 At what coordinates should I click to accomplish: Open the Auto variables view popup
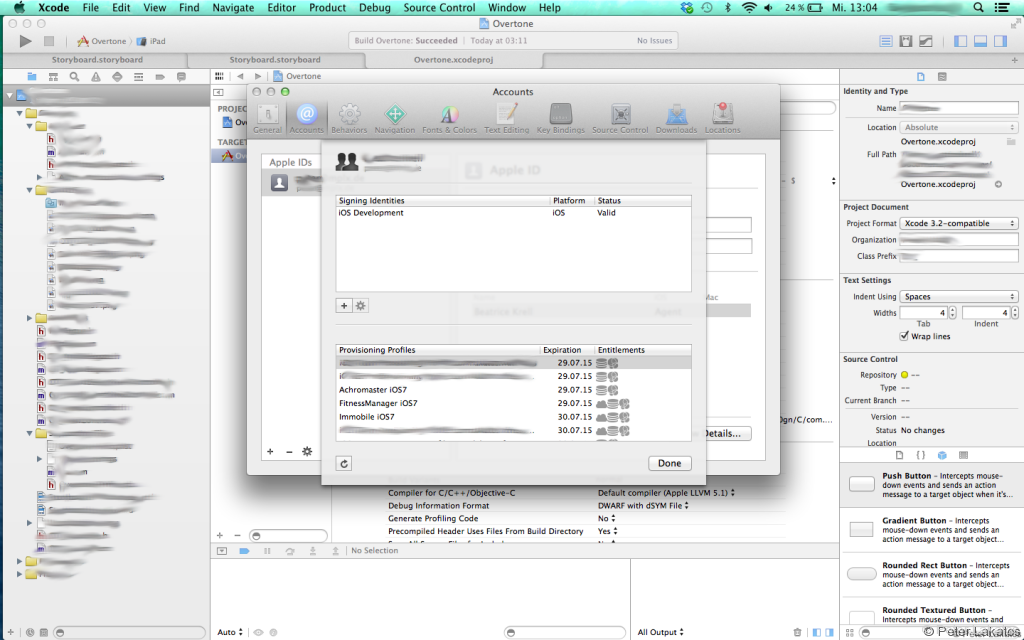pos(230,632)
